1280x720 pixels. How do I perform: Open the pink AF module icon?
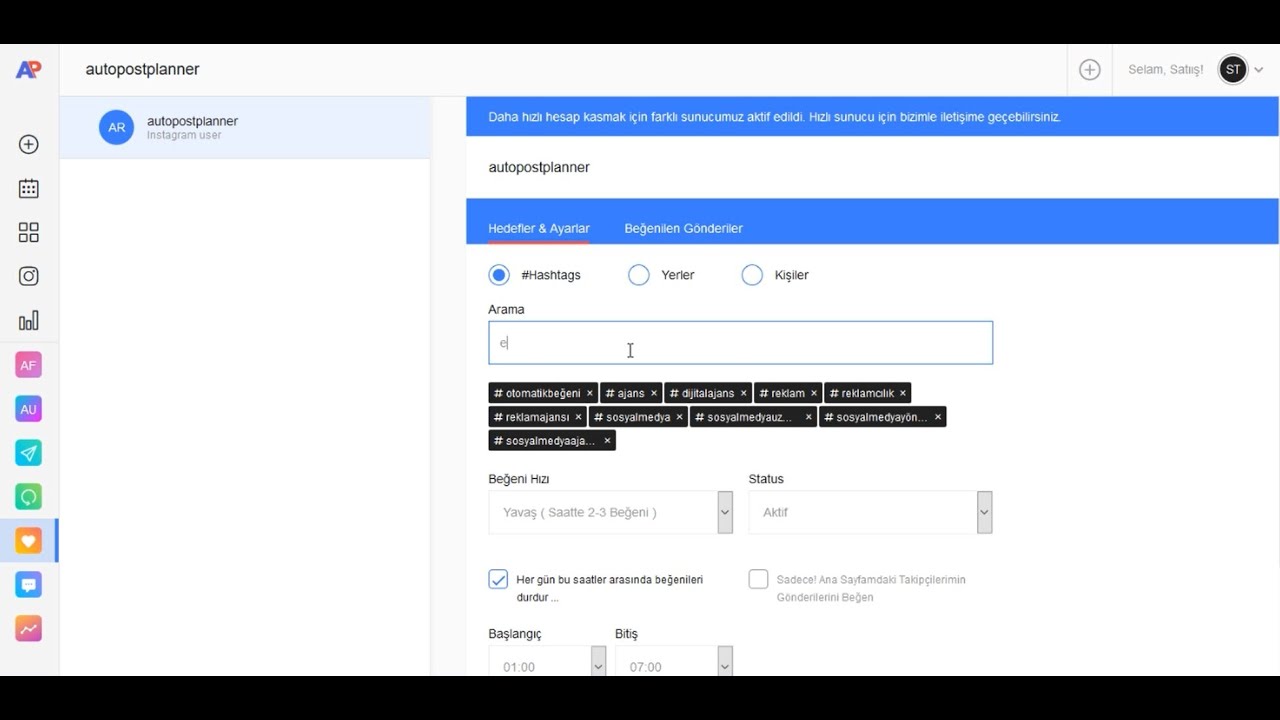[x=28, y=365]
